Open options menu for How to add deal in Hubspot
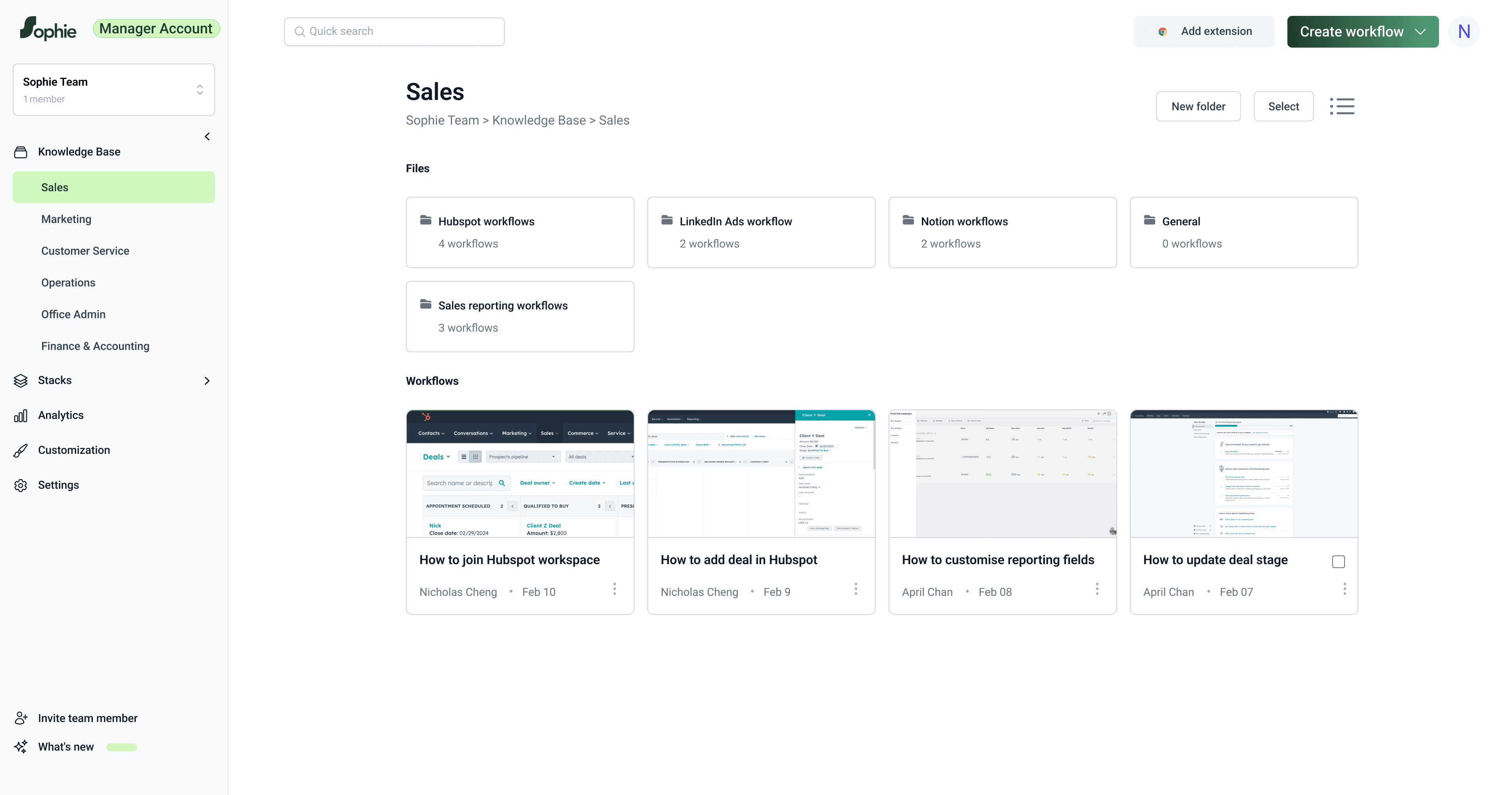Screen dimensions: 1512x795 click(x=856, y=588)
